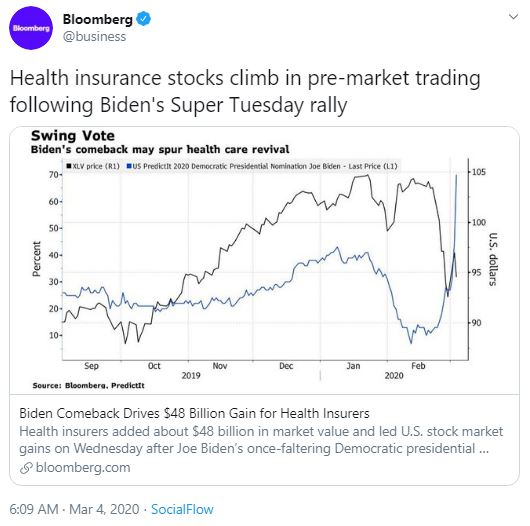Click the 'Source: Bloomberg, PredictIt' caption
The height and width of the screenshot is (526, 530).
click(88, 385)
